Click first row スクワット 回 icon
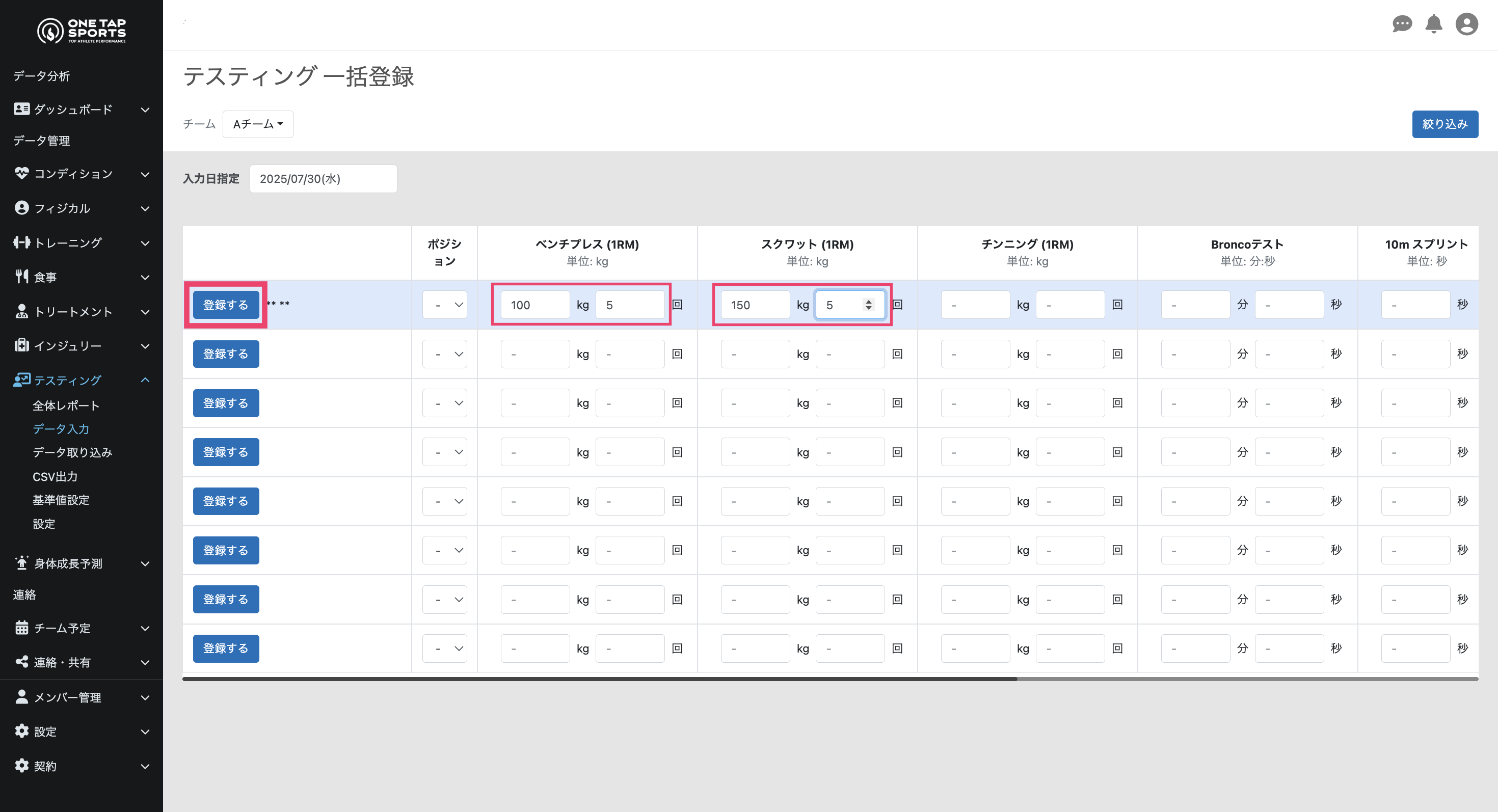The width and height of the screenshot is (1498, 812). click(897, 305)
